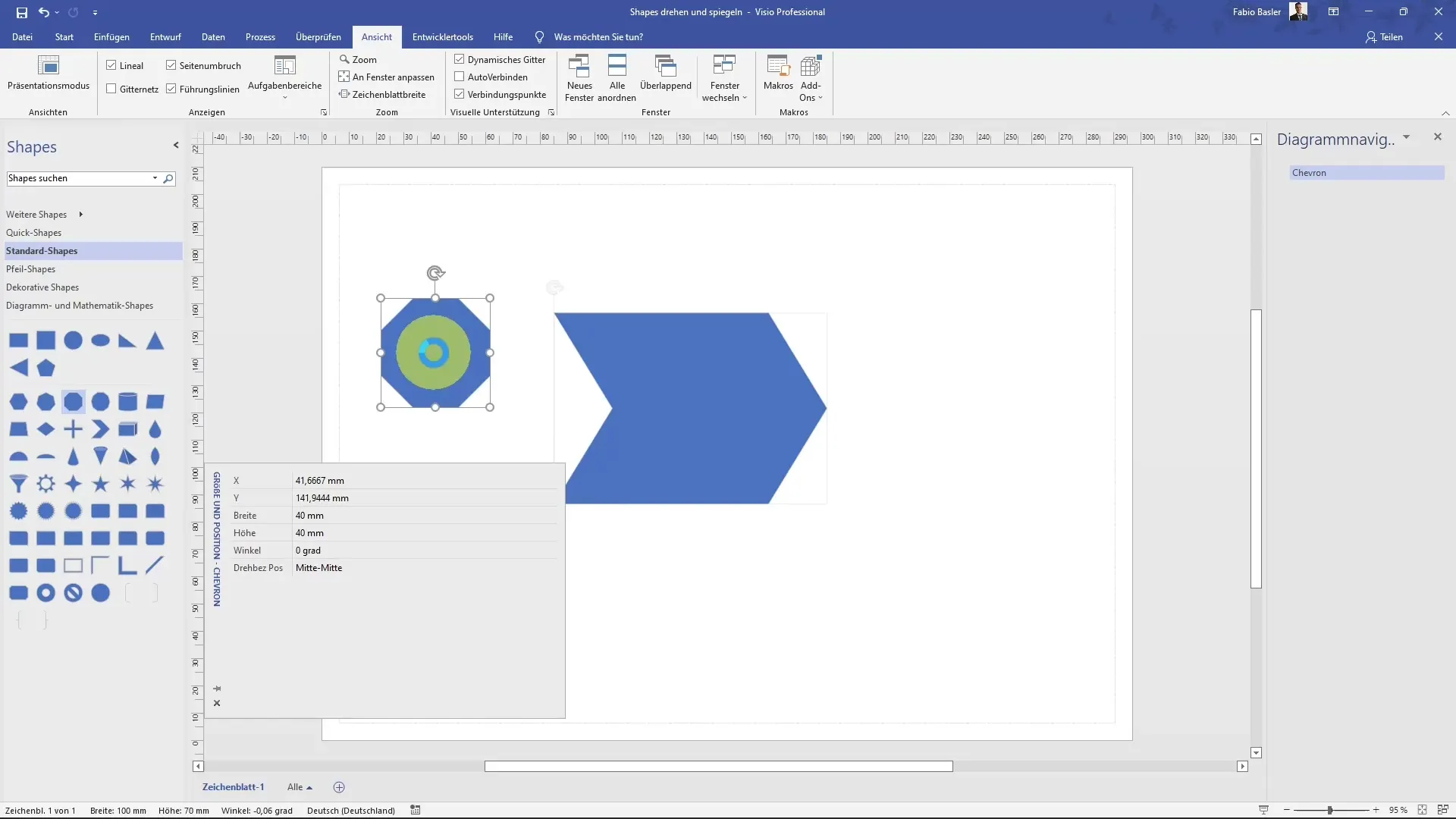1456x819 pixels.
Task: Open the Pfeil-Shapes stencil
Action: (30, 269)
